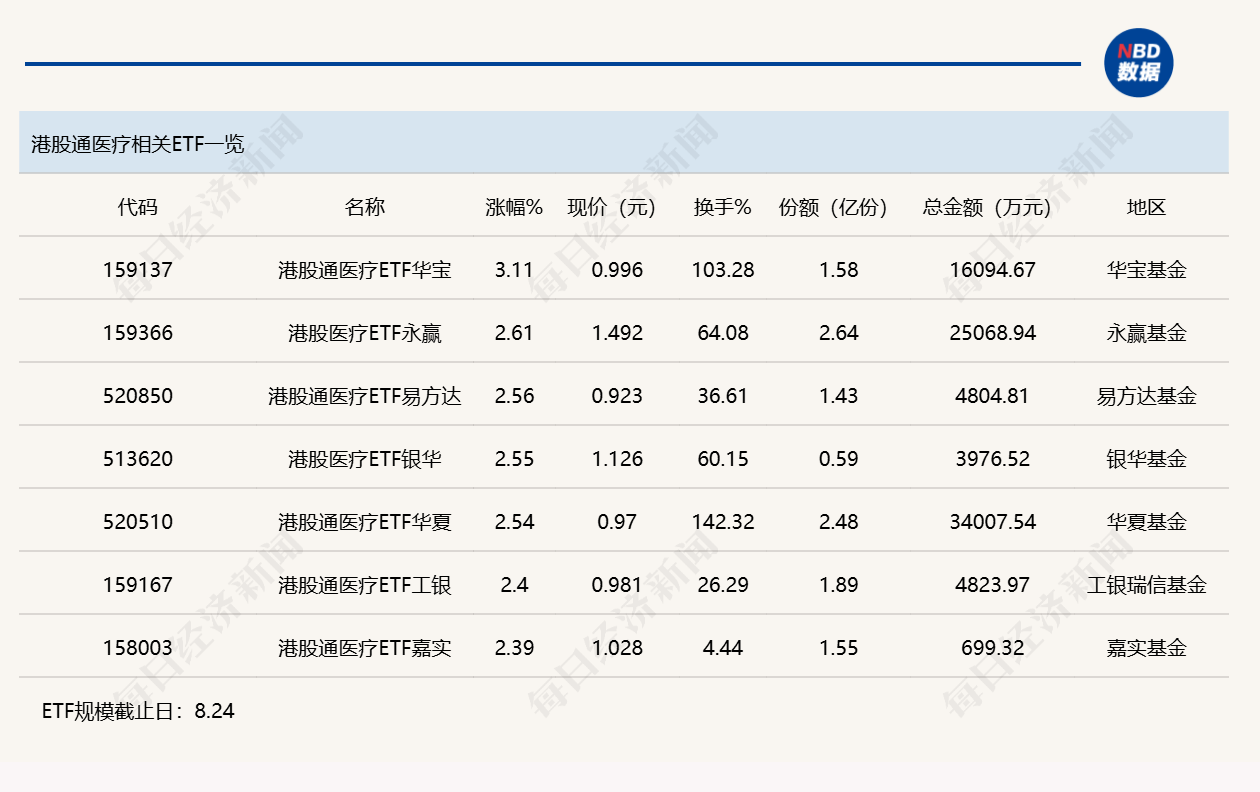Select code cell 520510
1260x792 pixels.
[138, 522]
